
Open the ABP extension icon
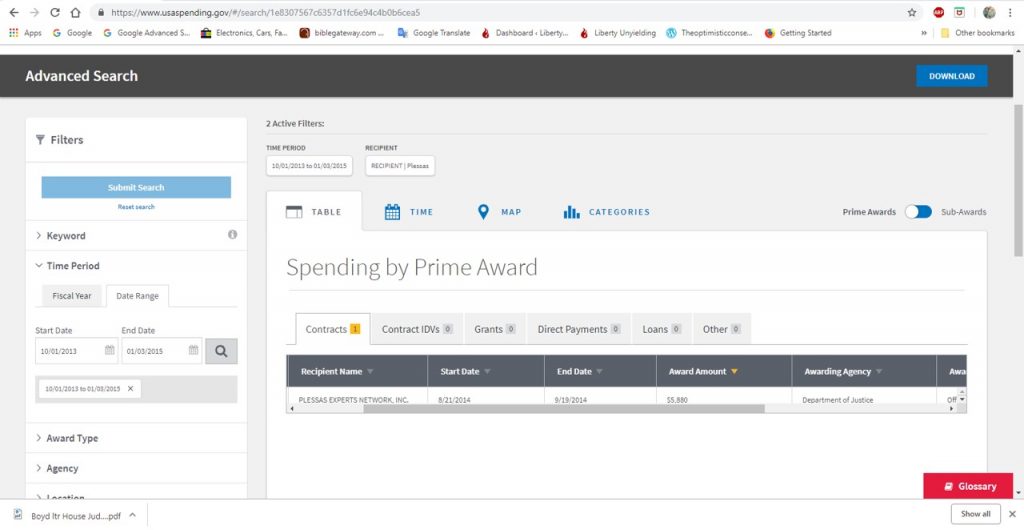tap(938, 12)
